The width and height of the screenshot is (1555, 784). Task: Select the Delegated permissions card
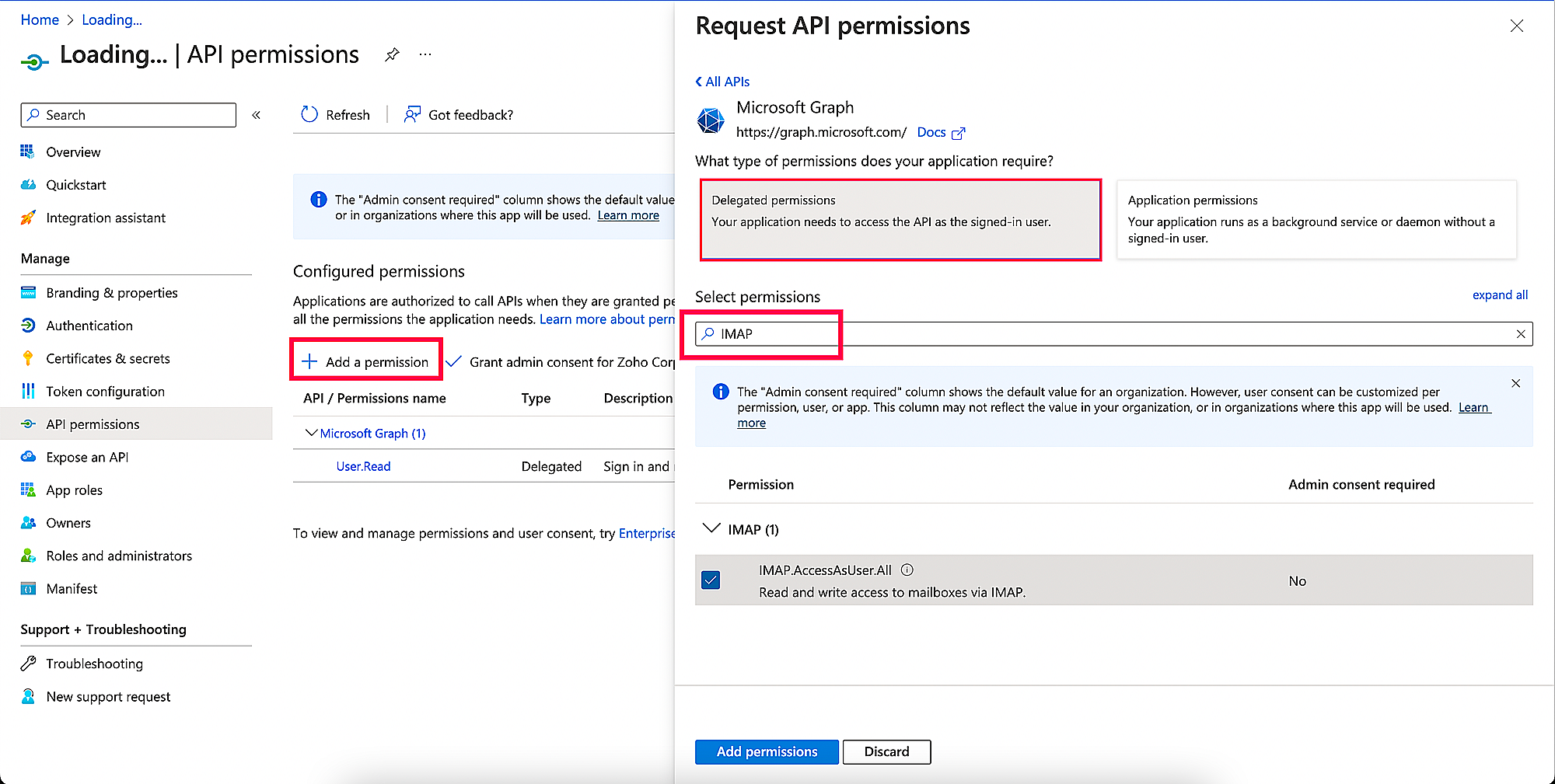pos(900,220)
